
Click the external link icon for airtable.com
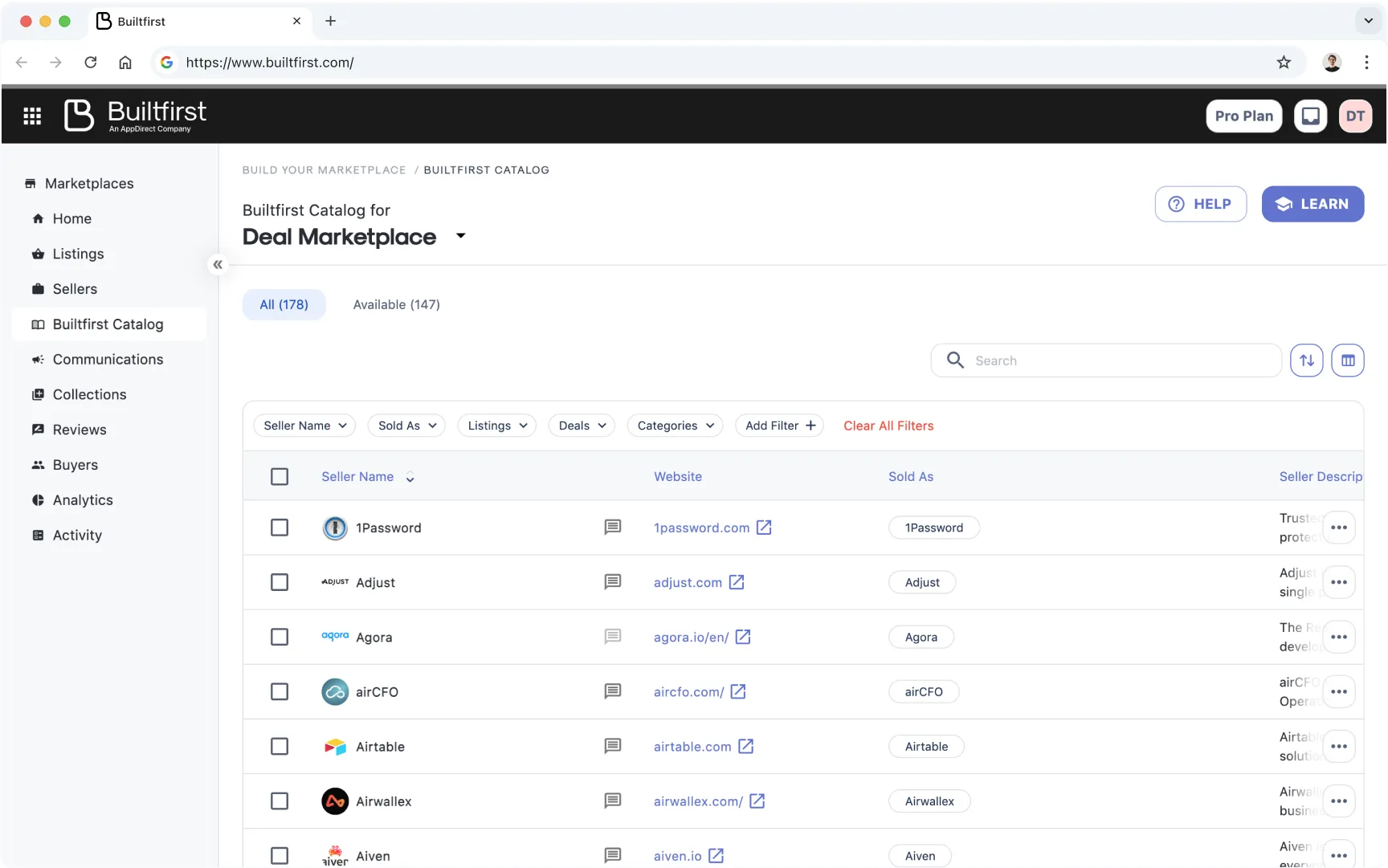click(x=746, y=746)
